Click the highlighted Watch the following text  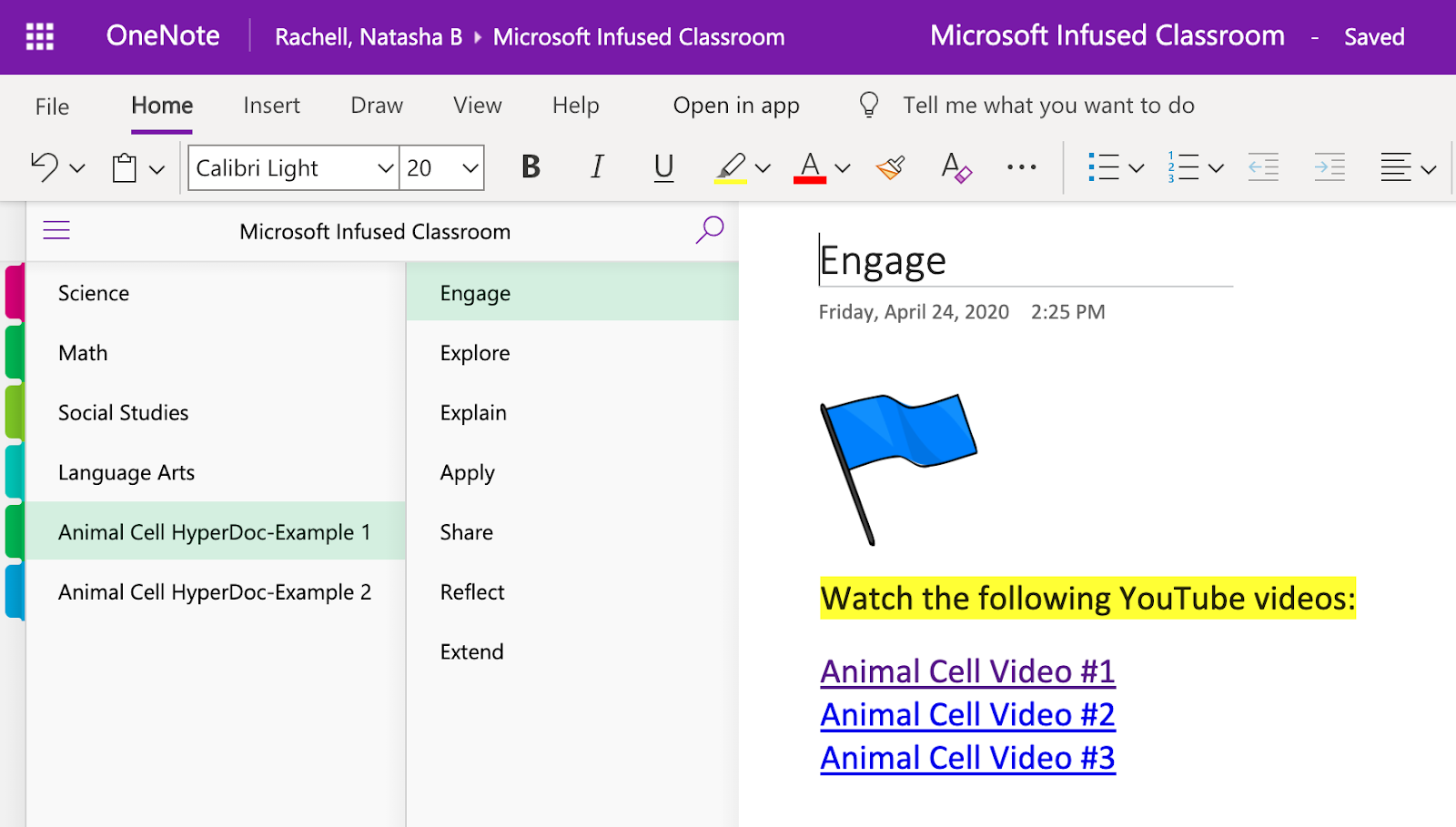(1087, 599)
